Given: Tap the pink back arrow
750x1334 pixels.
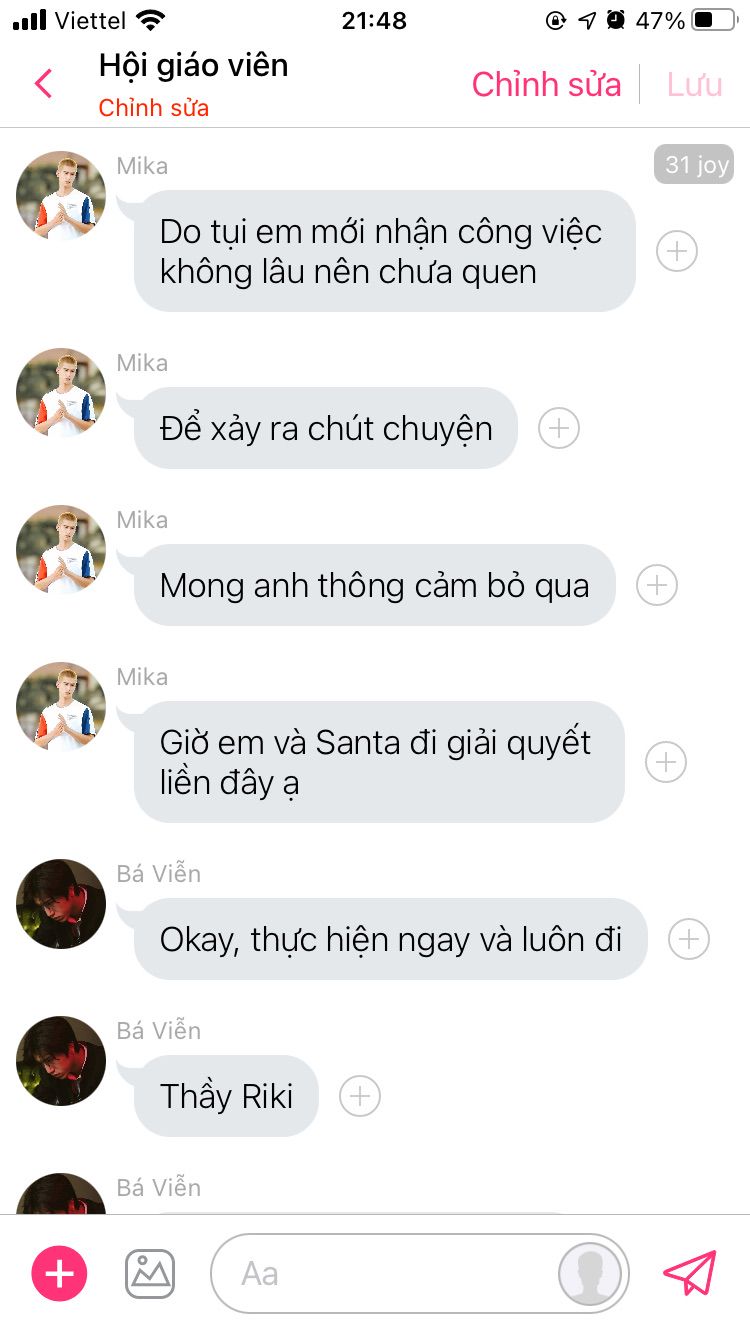Looking at the screenshot, I should click(43, 84).
